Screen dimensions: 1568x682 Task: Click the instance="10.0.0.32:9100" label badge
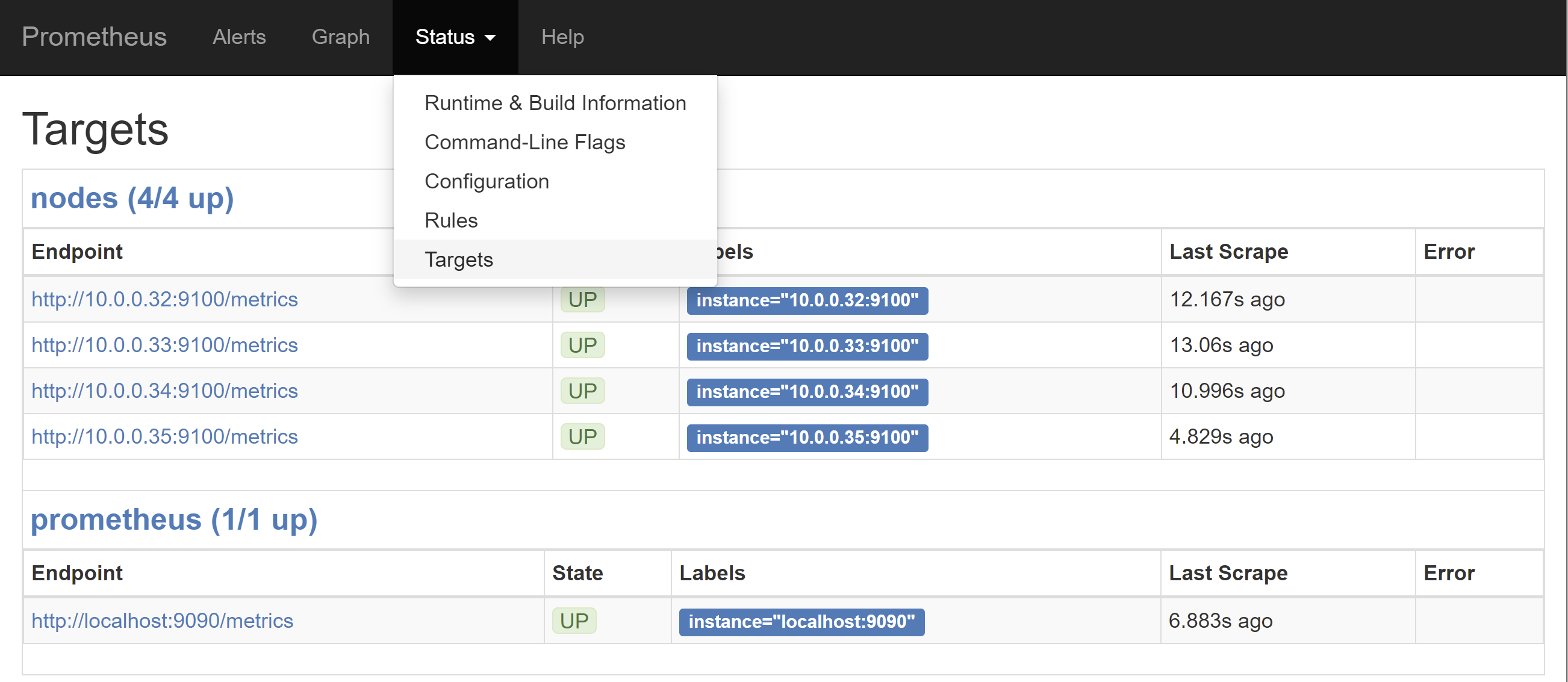[x=806, y=300]
